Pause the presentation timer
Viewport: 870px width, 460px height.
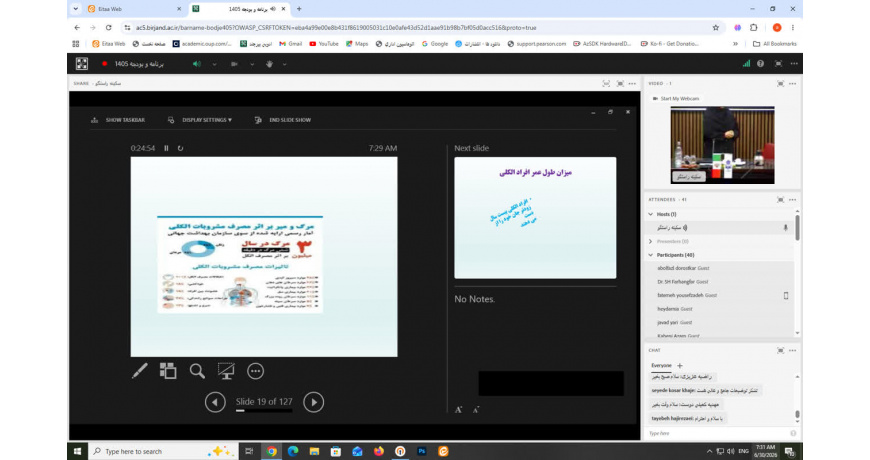coord(166,148)
